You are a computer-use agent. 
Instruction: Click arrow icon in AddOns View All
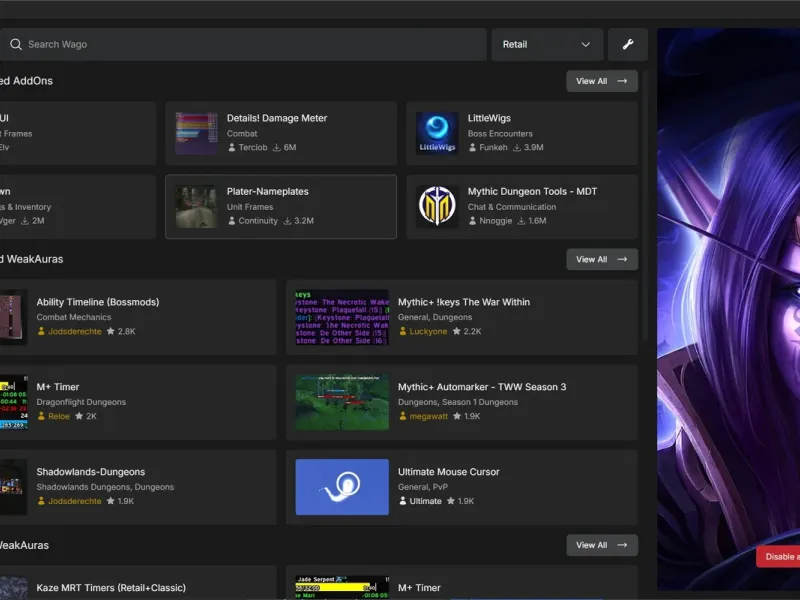[x=622, y=81]
